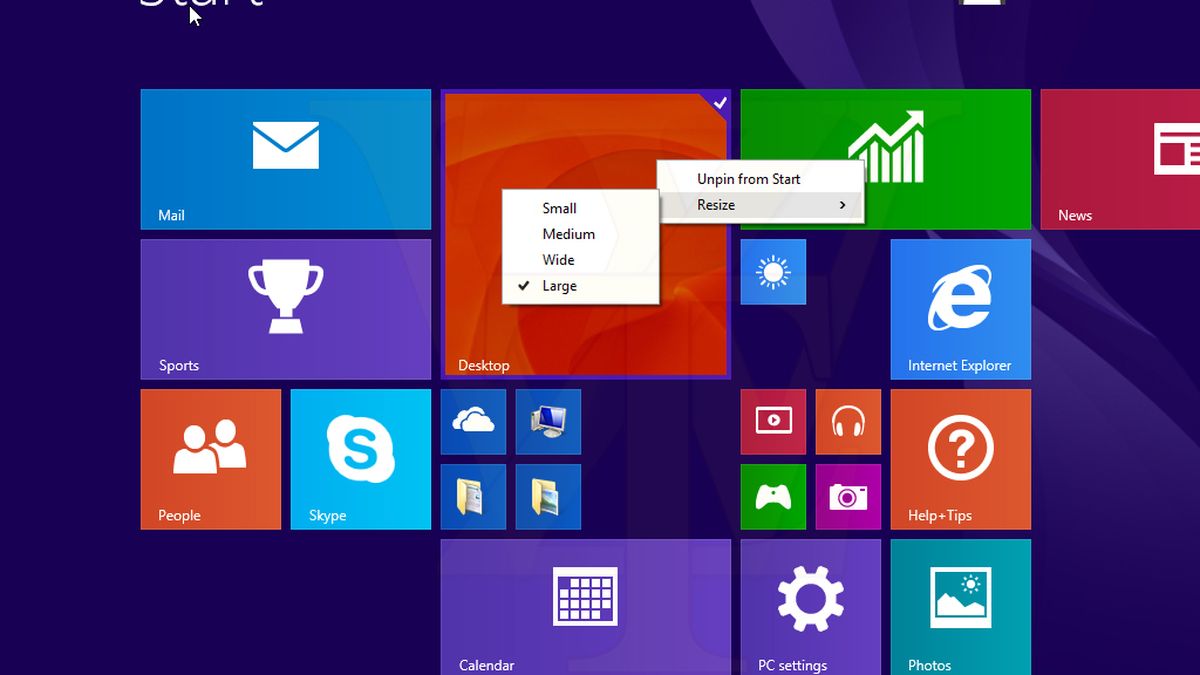Open the Pictures folder tile
This screenshot has height=675, width=1200.
[548, 497]
